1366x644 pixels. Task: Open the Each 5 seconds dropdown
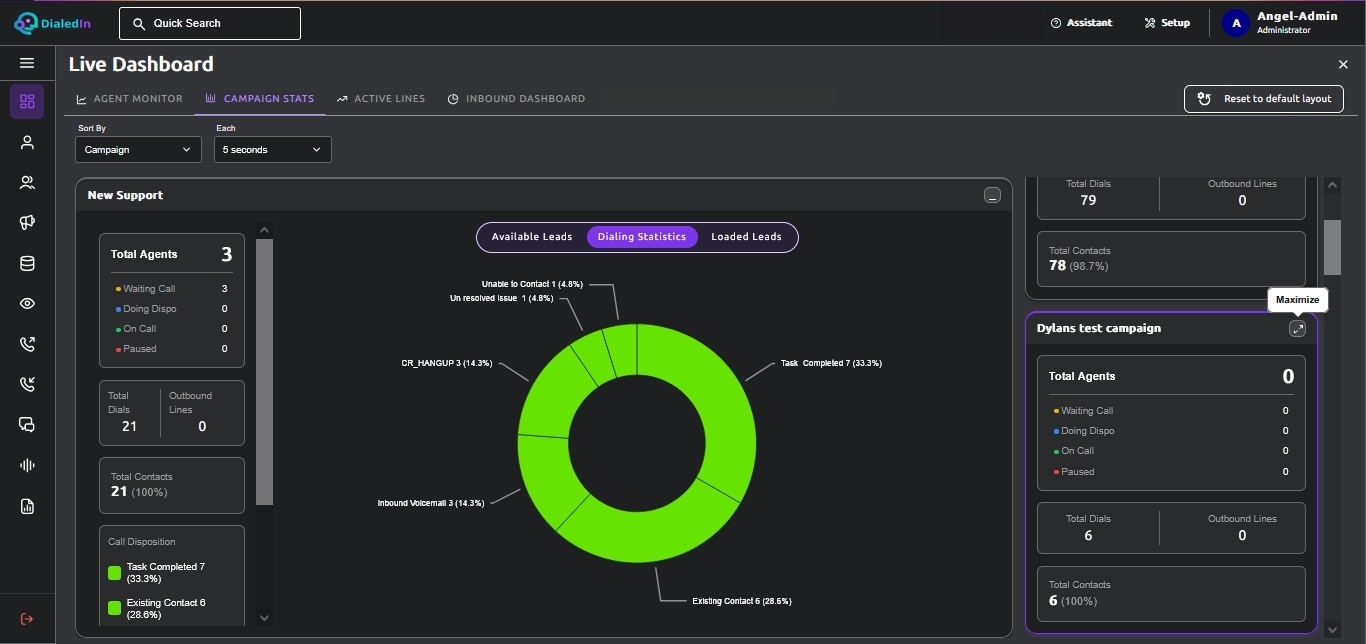pos(273,150)
